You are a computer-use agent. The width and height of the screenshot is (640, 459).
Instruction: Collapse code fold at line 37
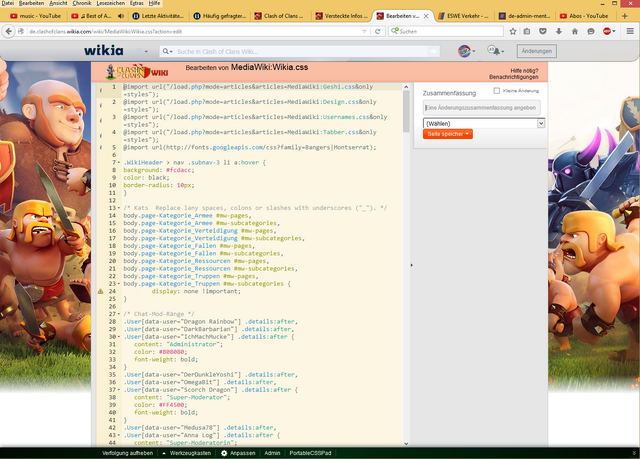[119, 390]
